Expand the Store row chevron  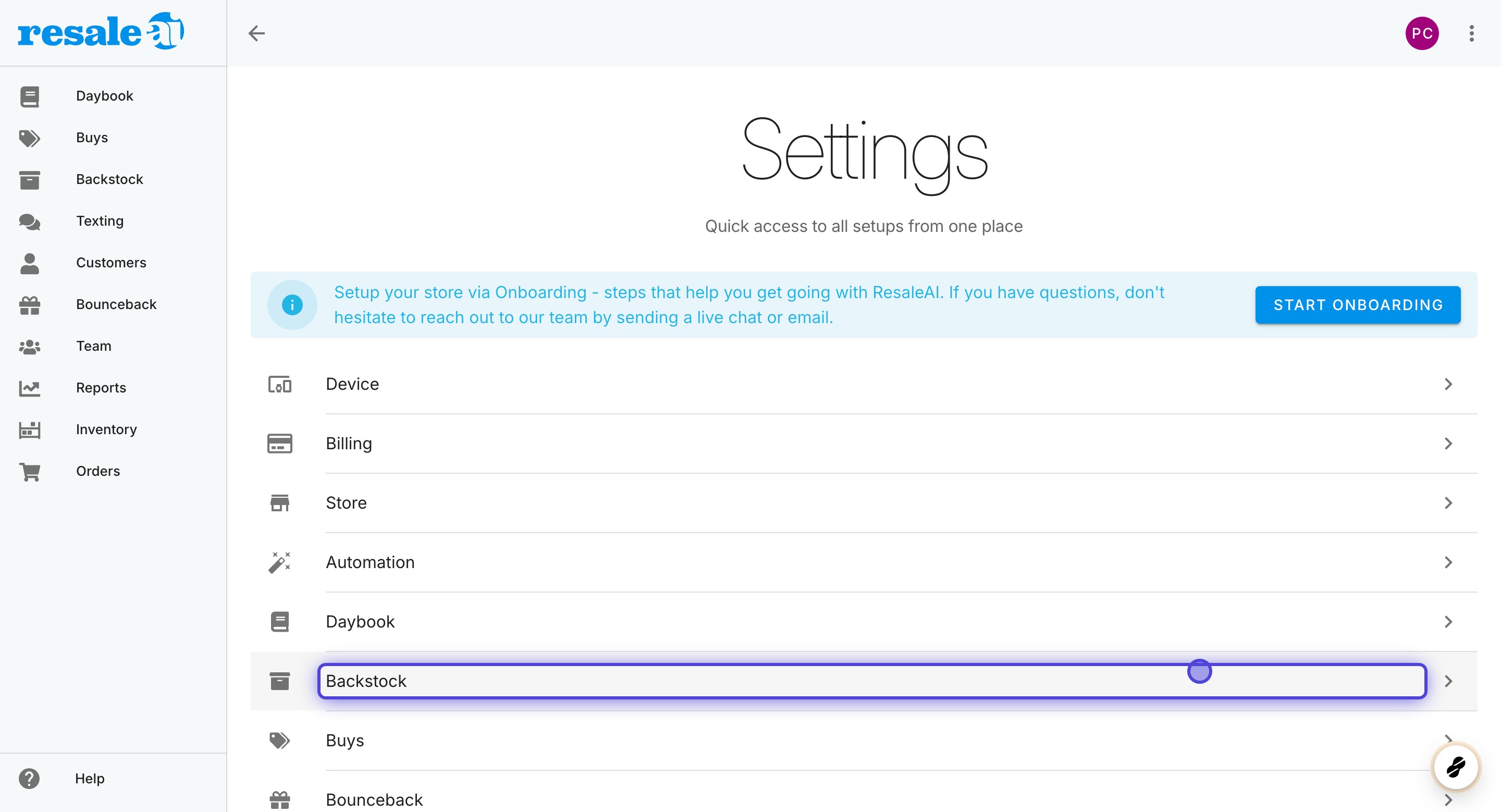click(1448, 503)
